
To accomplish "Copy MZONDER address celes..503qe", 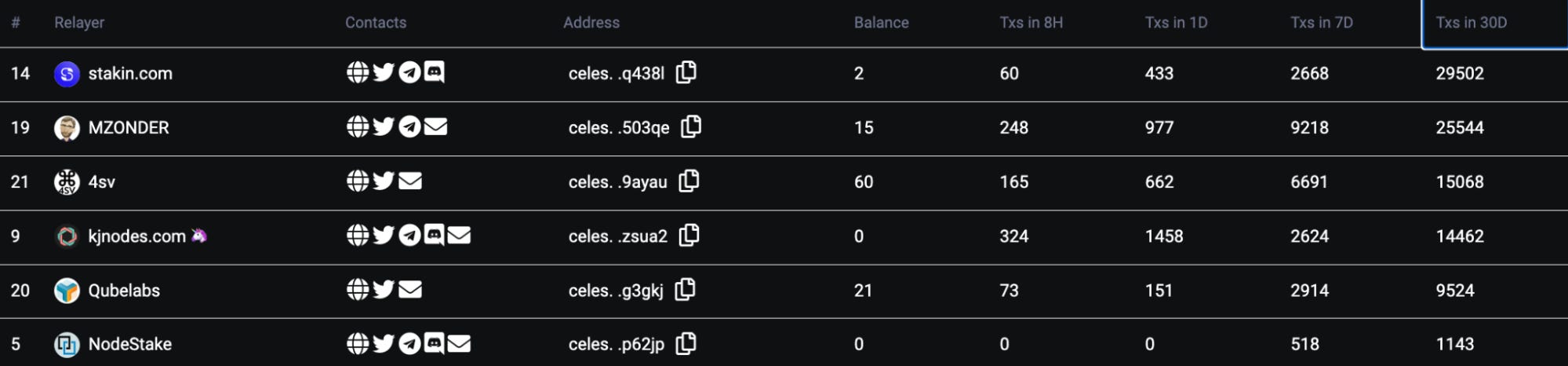I will point(691,126).
